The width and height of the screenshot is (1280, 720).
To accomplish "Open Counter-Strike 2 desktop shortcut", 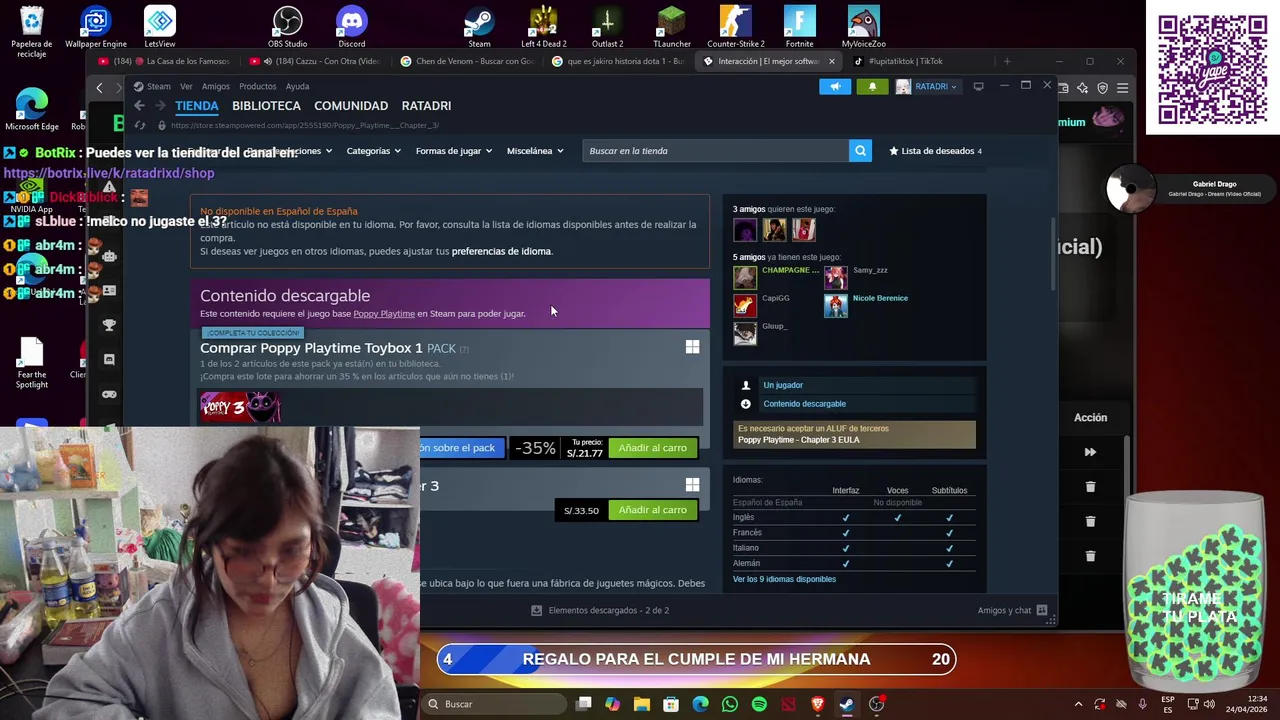I will coord(735,27).
